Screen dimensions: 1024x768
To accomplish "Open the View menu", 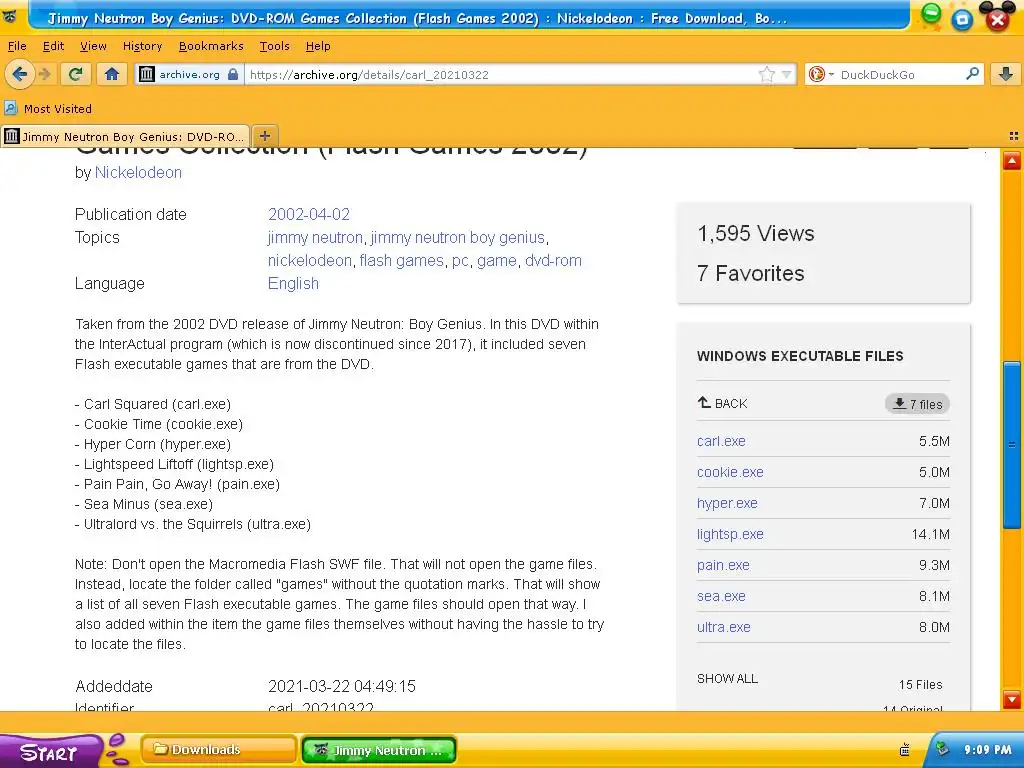I will coord(93,46).
